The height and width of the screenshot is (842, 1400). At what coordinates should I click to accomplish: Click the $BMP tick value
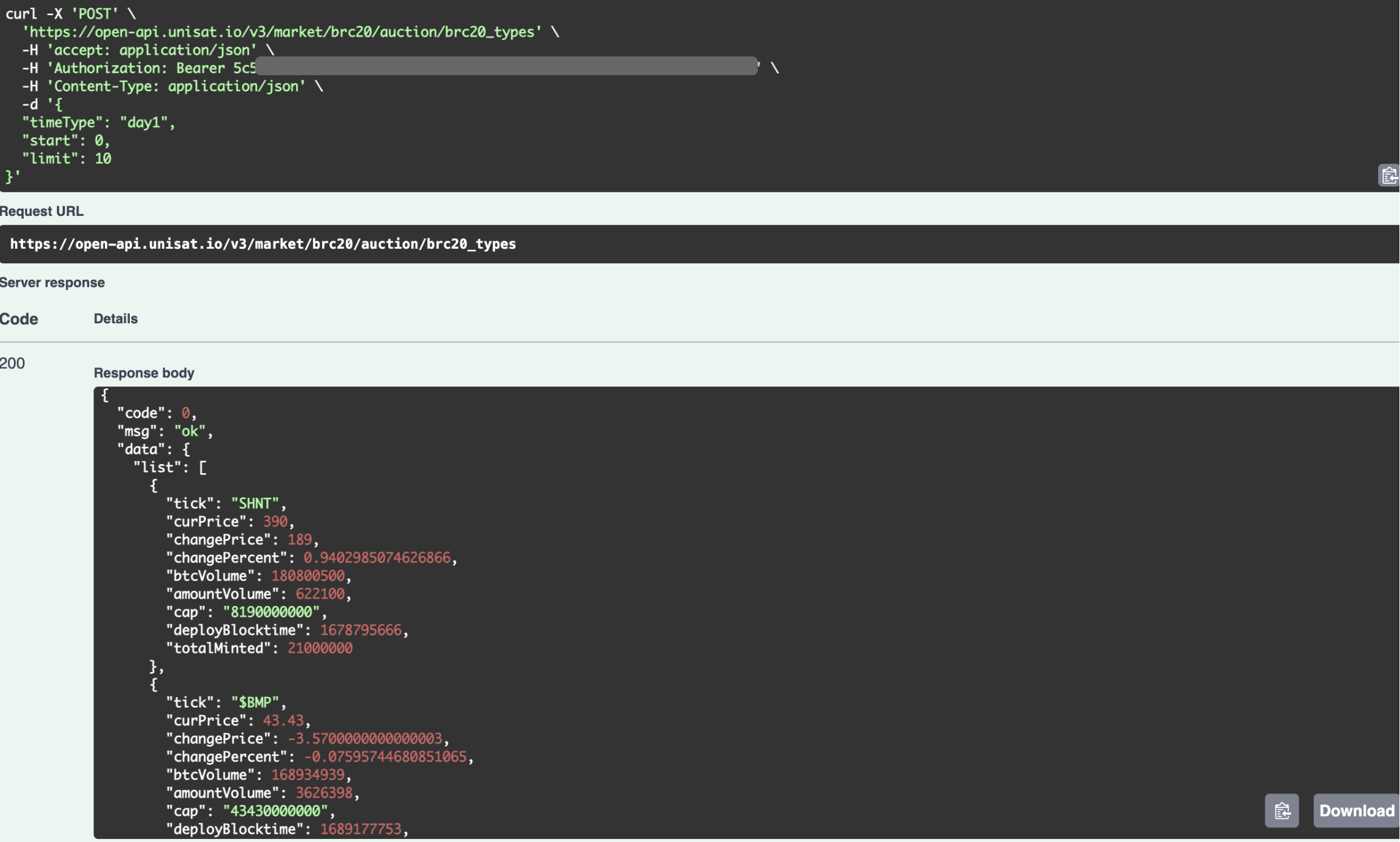click(x=255, y=702)
